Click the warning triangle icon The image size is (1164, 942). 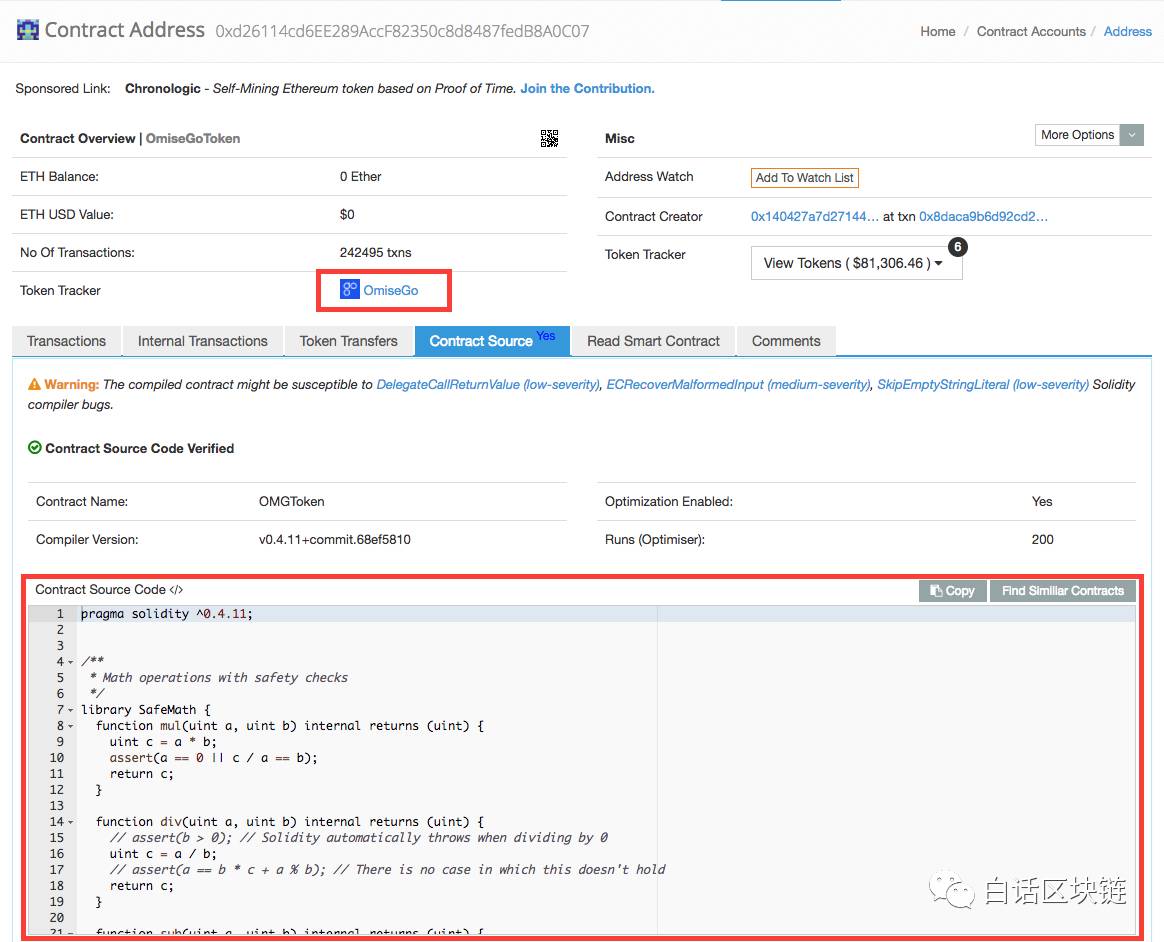[x=34, y=385]
